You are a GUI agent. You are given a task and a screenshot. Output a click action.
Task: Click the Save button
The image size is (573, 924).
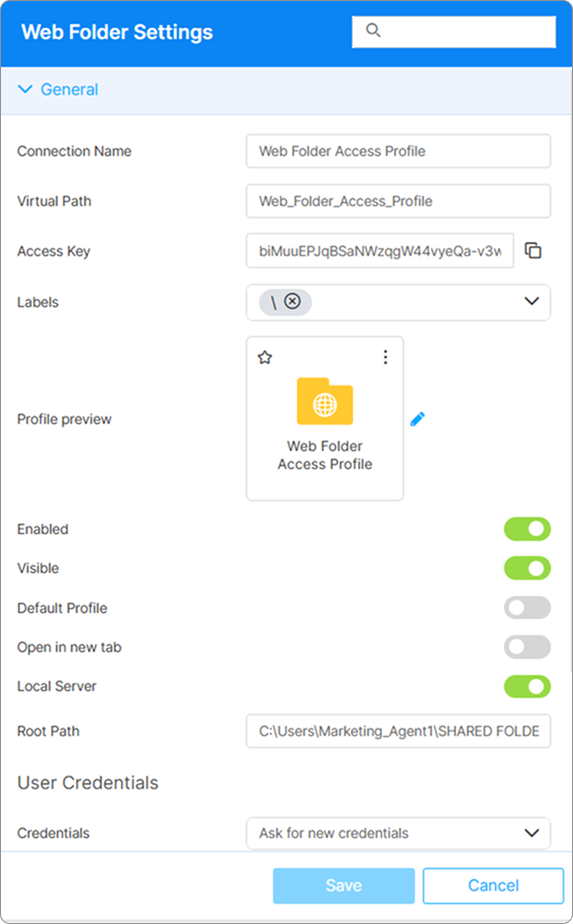[344, 885]
